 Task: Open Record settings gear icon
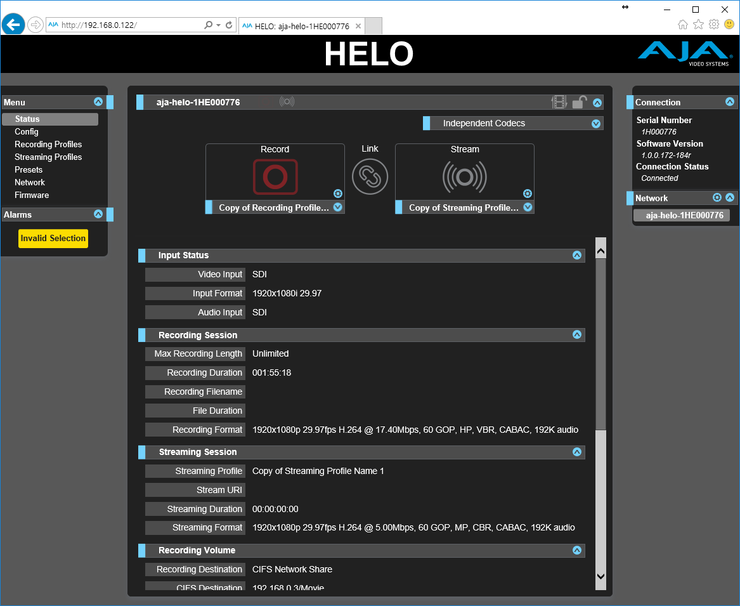tap(338, 194)
